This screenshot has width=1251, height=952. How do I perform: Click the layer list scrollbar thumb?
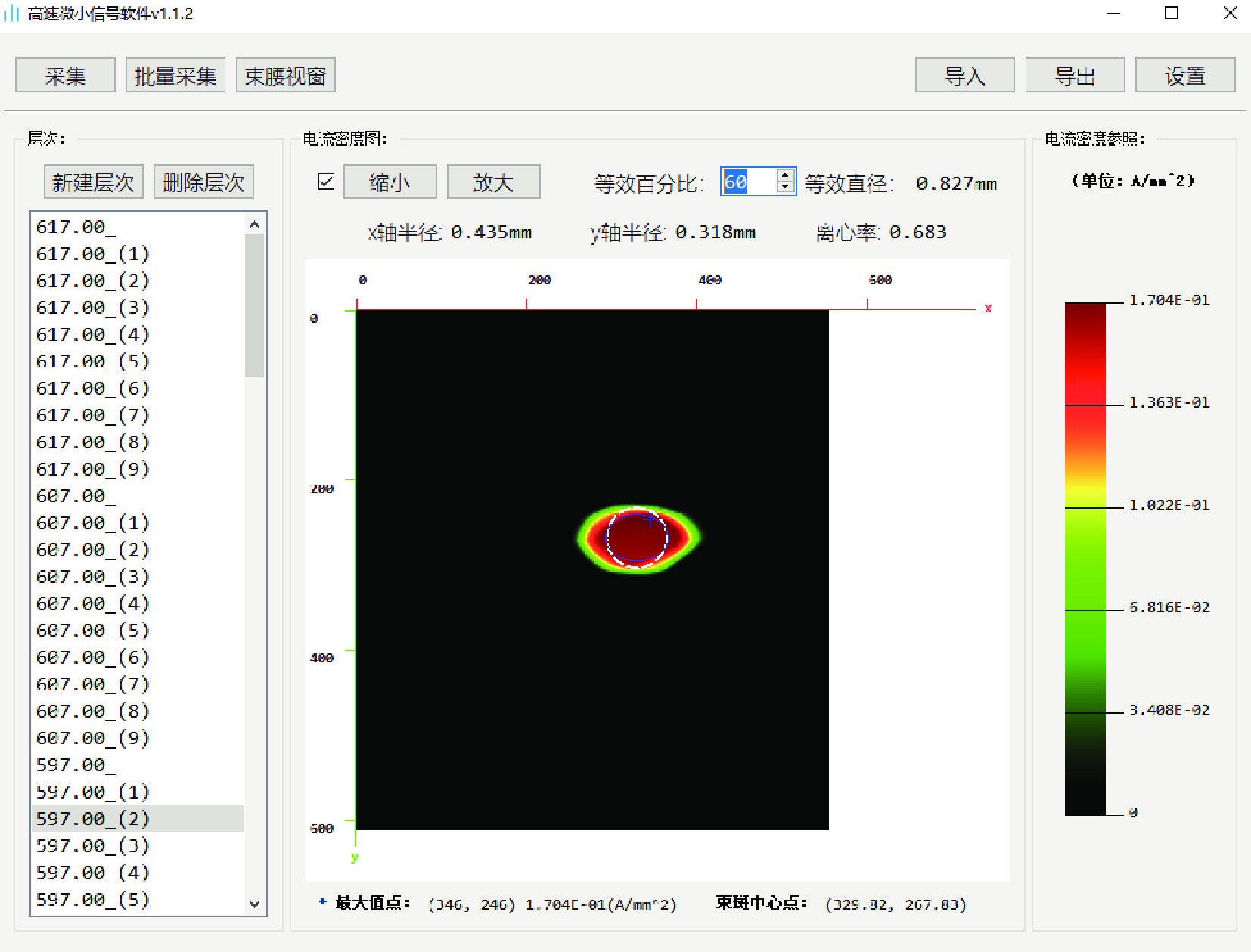[x=254, y=305]
